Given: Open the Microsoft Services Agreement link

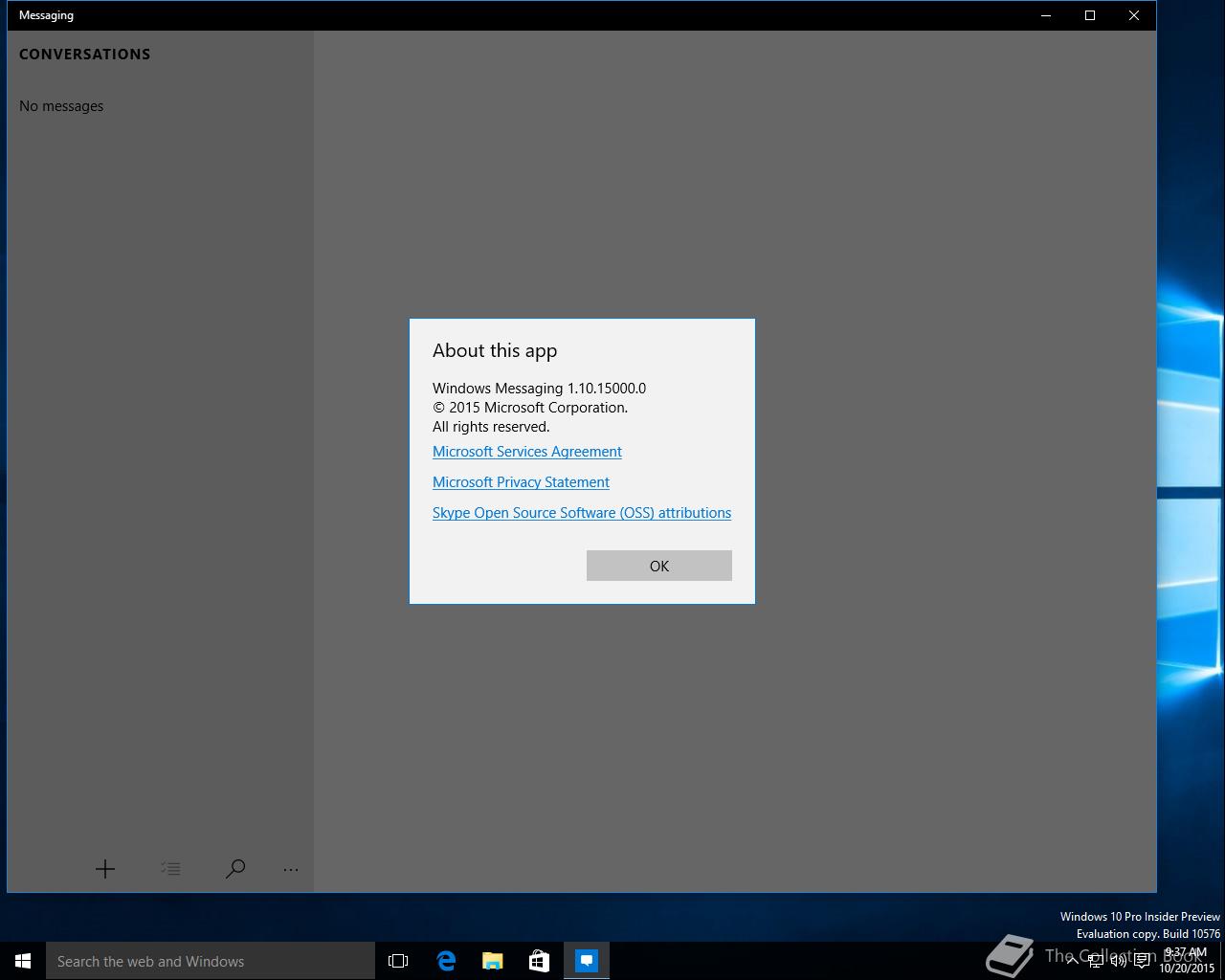Looking at the screenshot, I should (x=526, y=452).
